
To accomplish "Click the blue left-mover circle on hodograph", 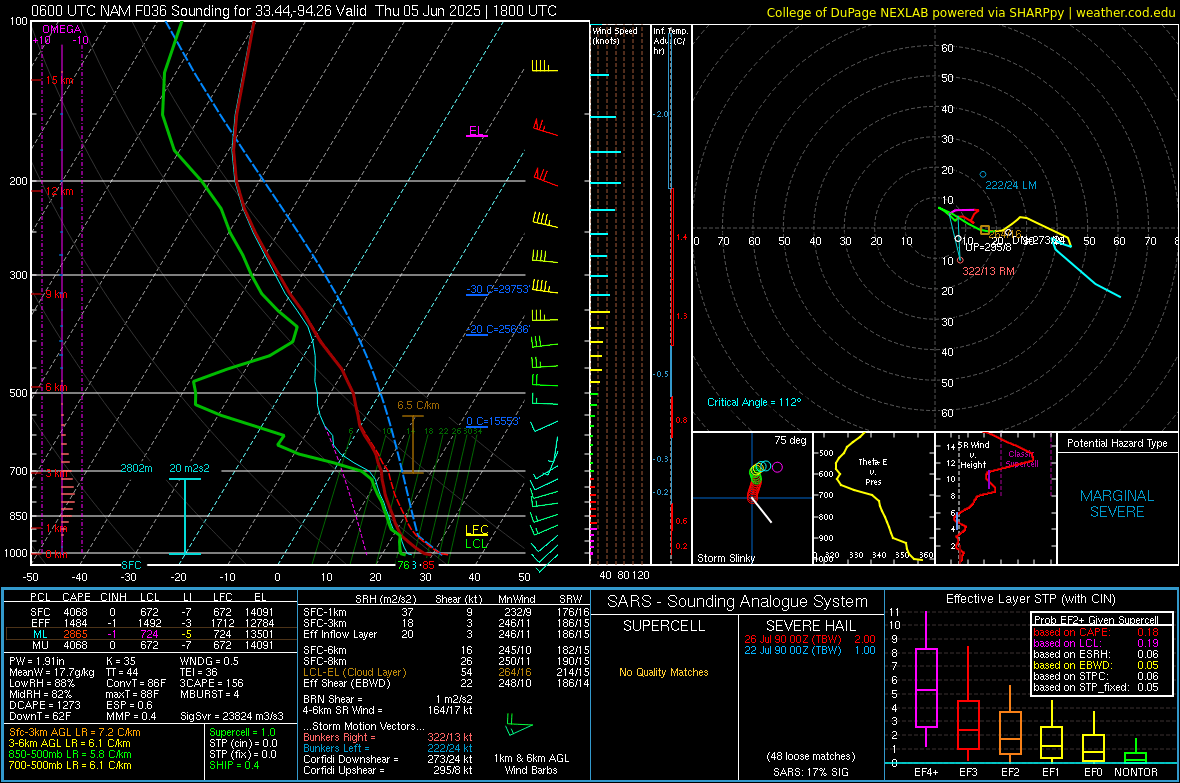I will 983,175.
